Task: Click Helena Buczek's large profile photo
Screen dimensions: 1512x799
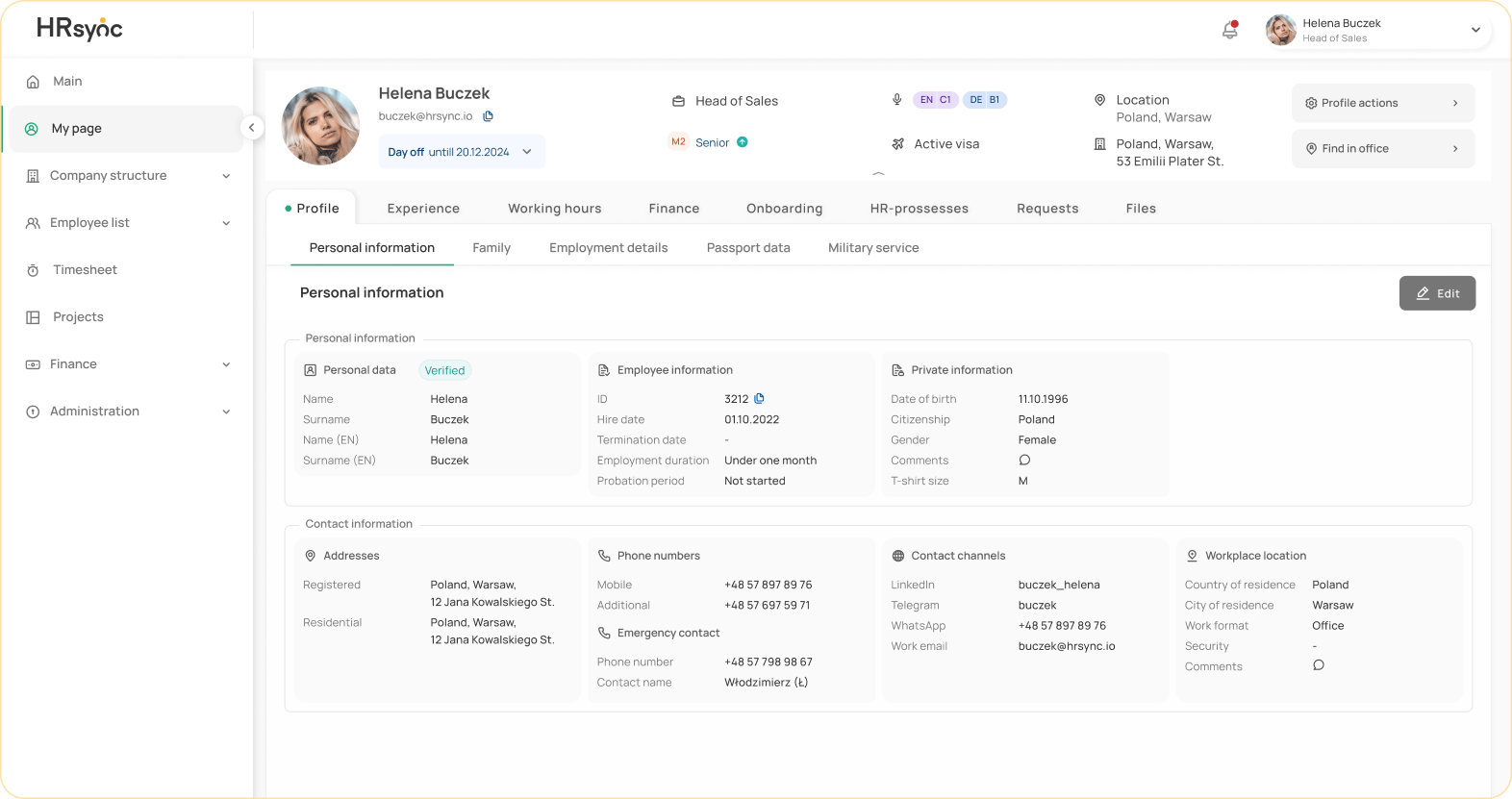Action: (320, 126)
